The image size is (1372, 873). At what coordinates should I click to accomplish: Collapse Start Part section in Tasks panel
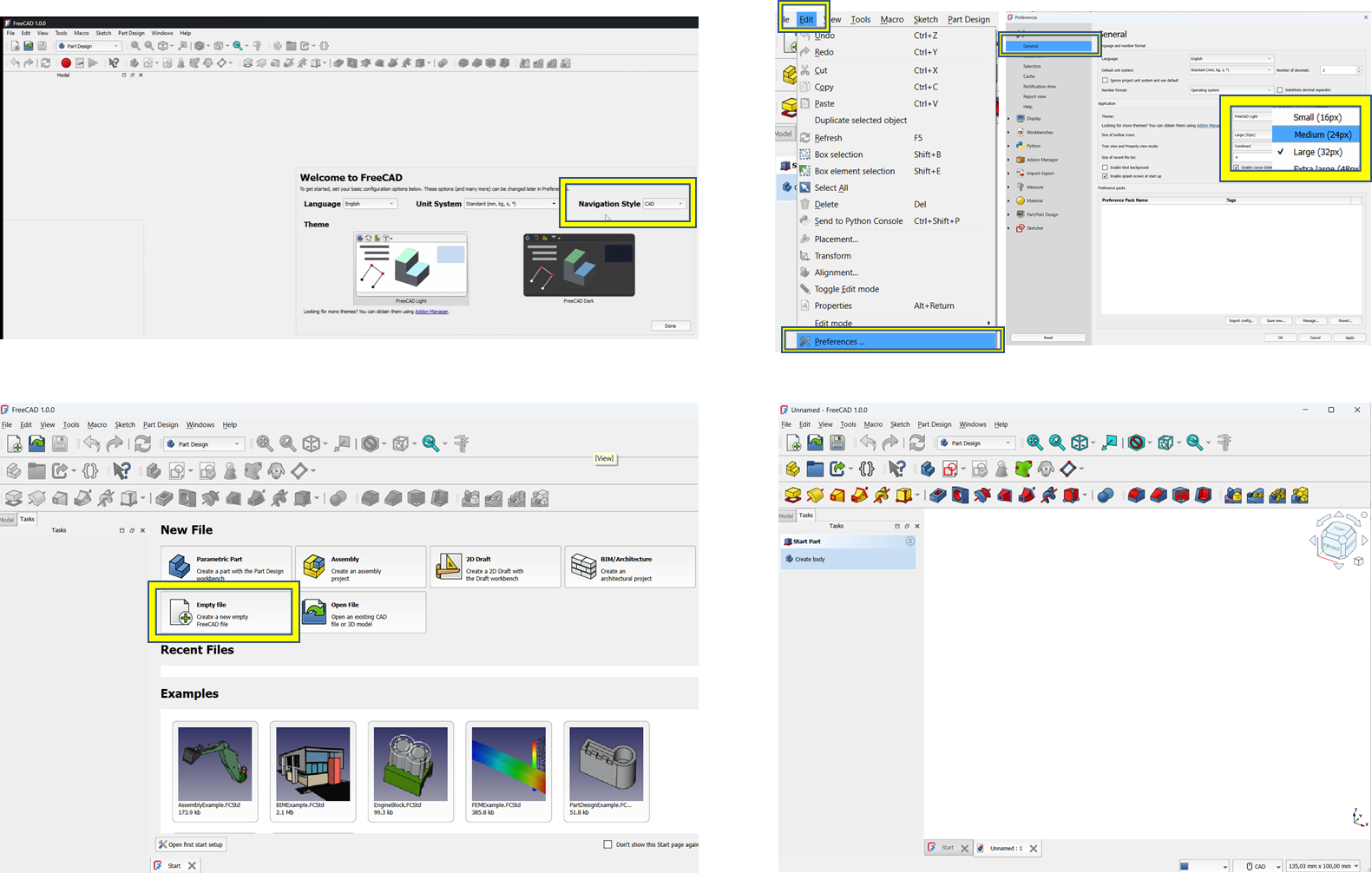(910, 542)
